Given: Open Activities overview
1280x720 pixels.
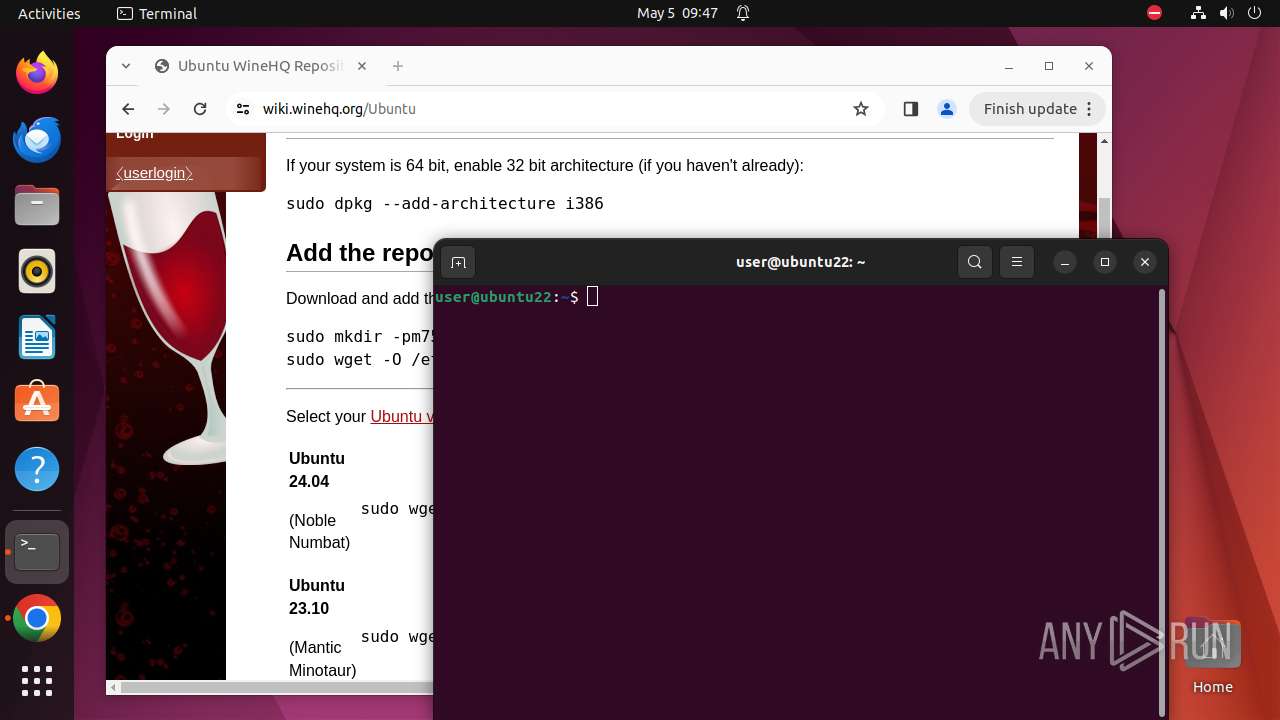Looking at the screenshot, I should point(49,13).
